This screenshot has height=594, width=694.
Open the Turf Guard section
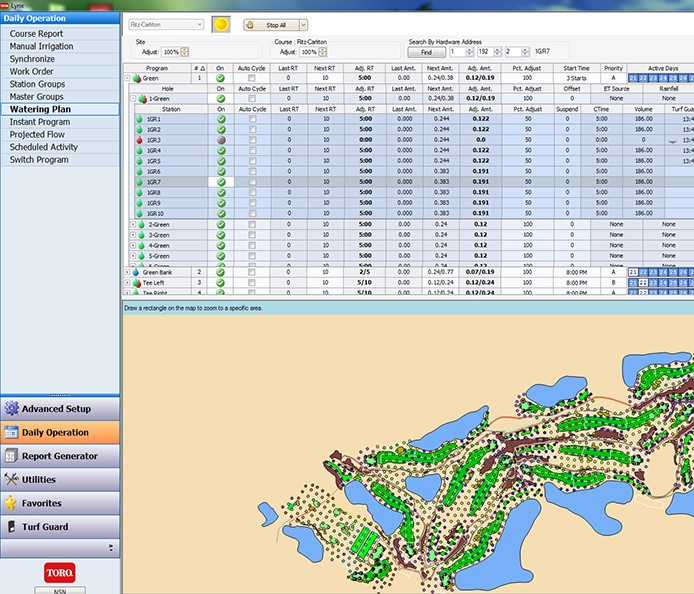coord(60,527)
